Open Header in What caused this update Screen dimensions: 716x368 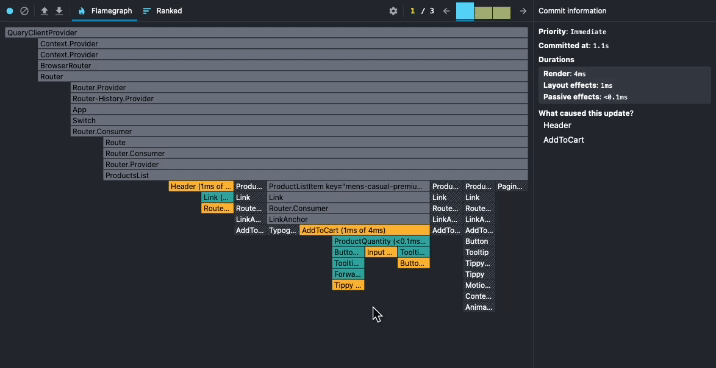[557, 125]
